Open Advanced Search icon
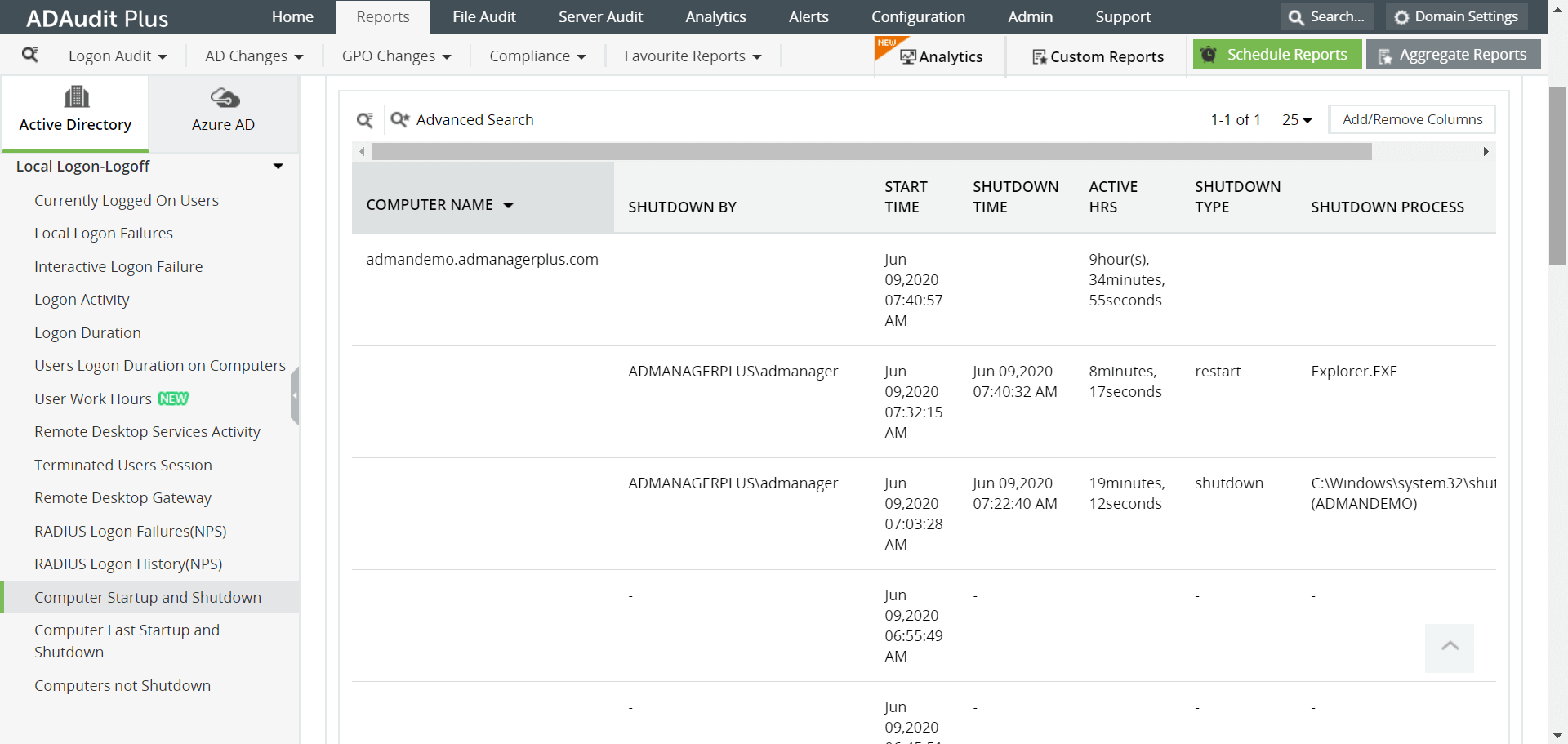Viewport: 1568px width, 744px height. (x=399, y=119)
